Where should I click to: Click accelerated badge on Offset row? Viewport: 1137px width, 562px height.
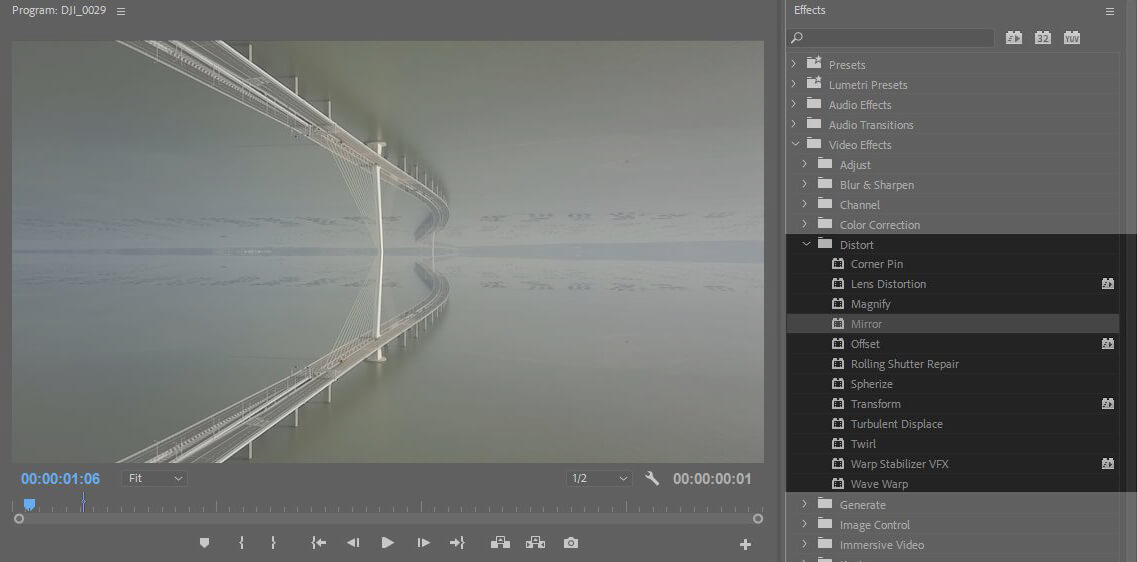[x=1107, y=344]
